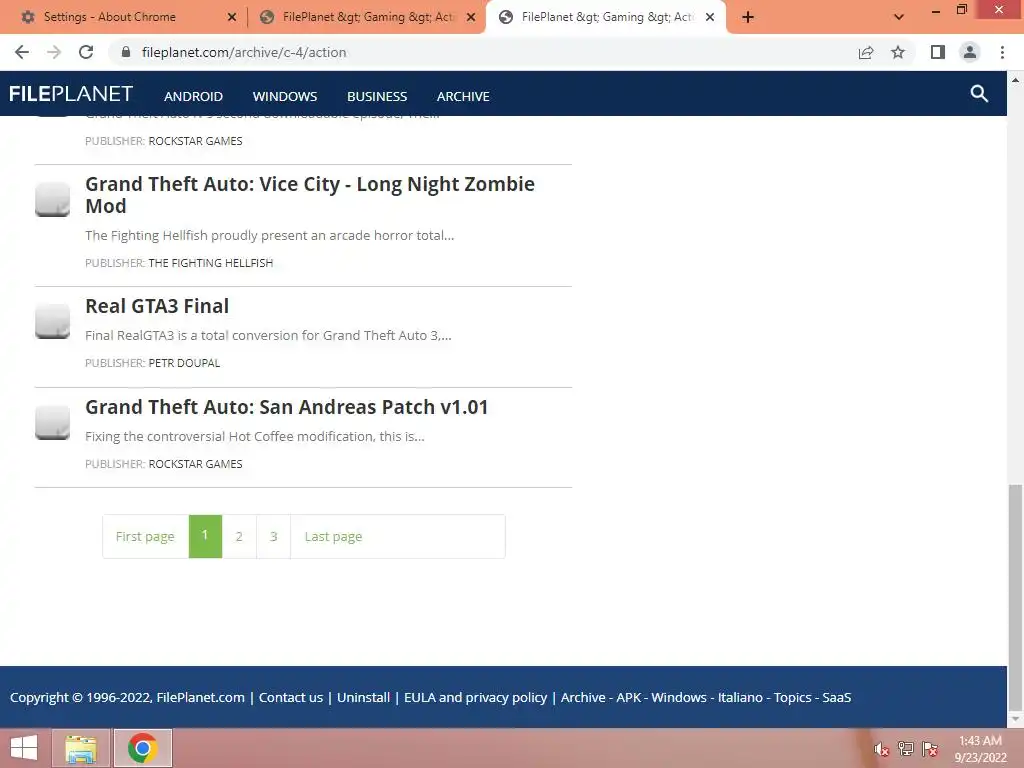The width and height of the screenshot is (1024, 768).
Task: Open Uninstall footer link
Action: (363, 697)
